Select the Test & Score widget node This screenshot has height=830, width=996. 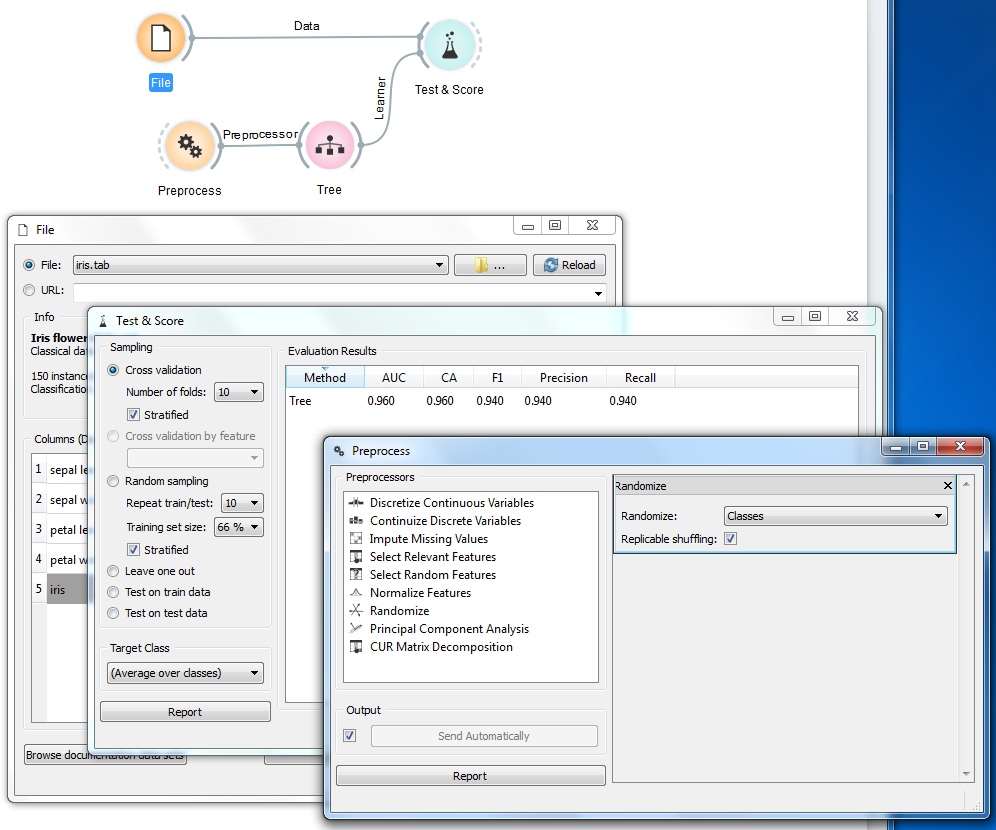coord(450,44)
